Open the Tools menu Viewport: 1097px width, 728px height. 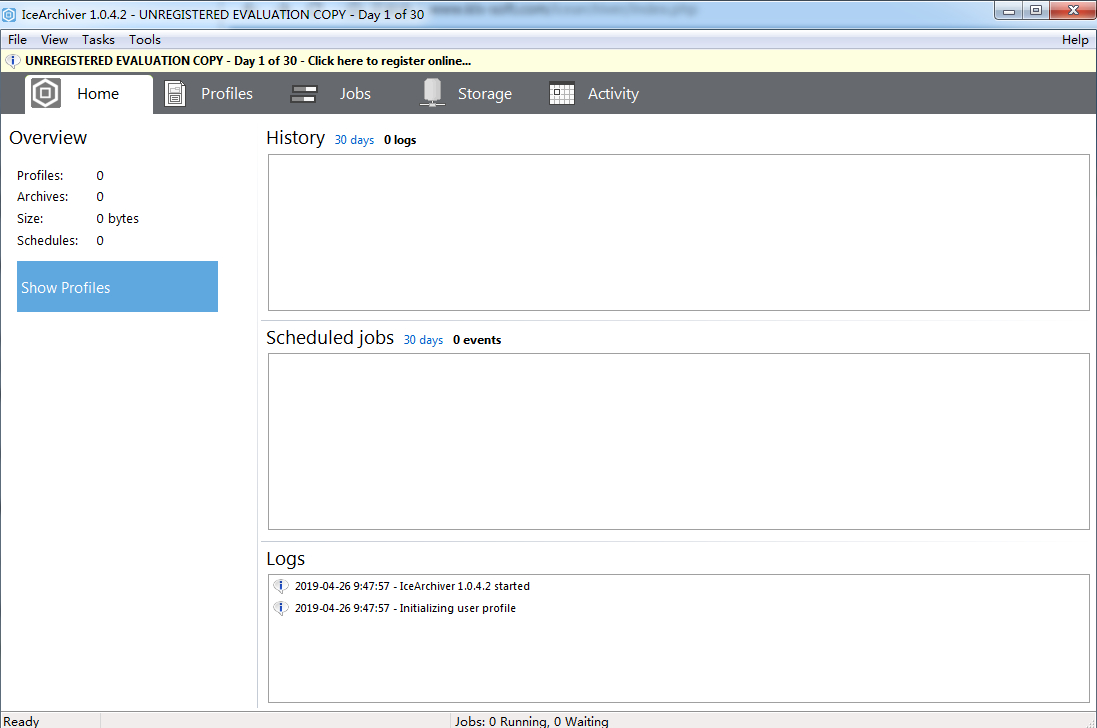[x=145, y=40]
